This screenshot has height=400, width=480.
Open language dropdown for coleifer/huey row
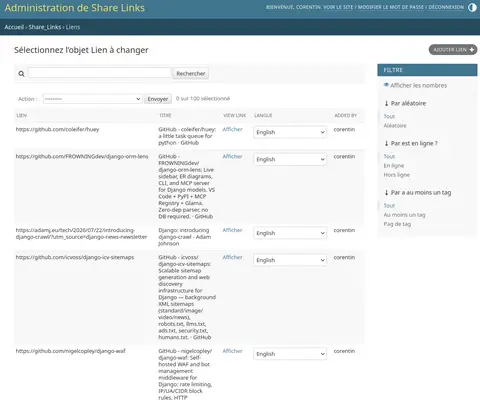pyautogui.click(x=290, y=132)
